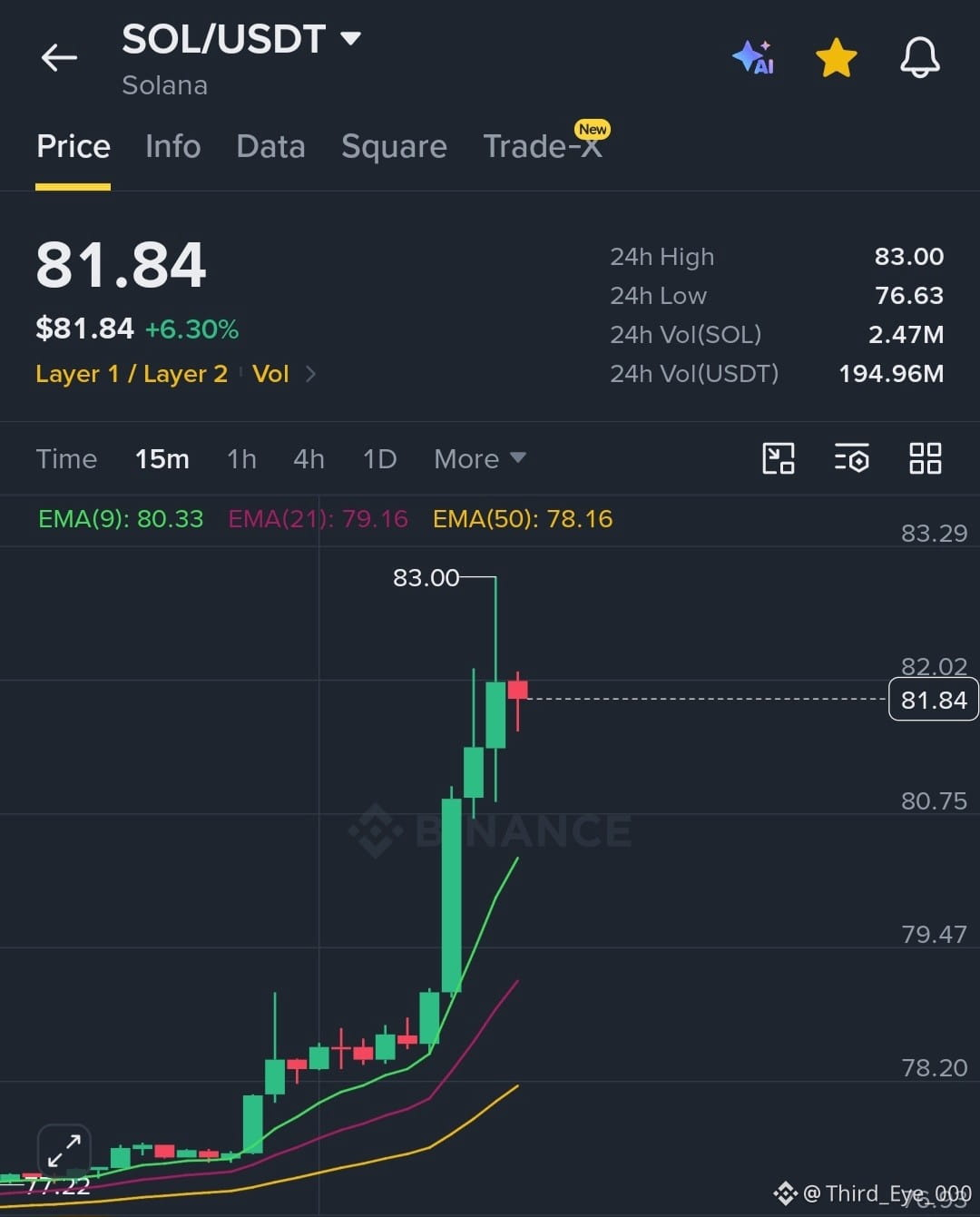Click the 81.84 current price tag on axis

(934, 700)
